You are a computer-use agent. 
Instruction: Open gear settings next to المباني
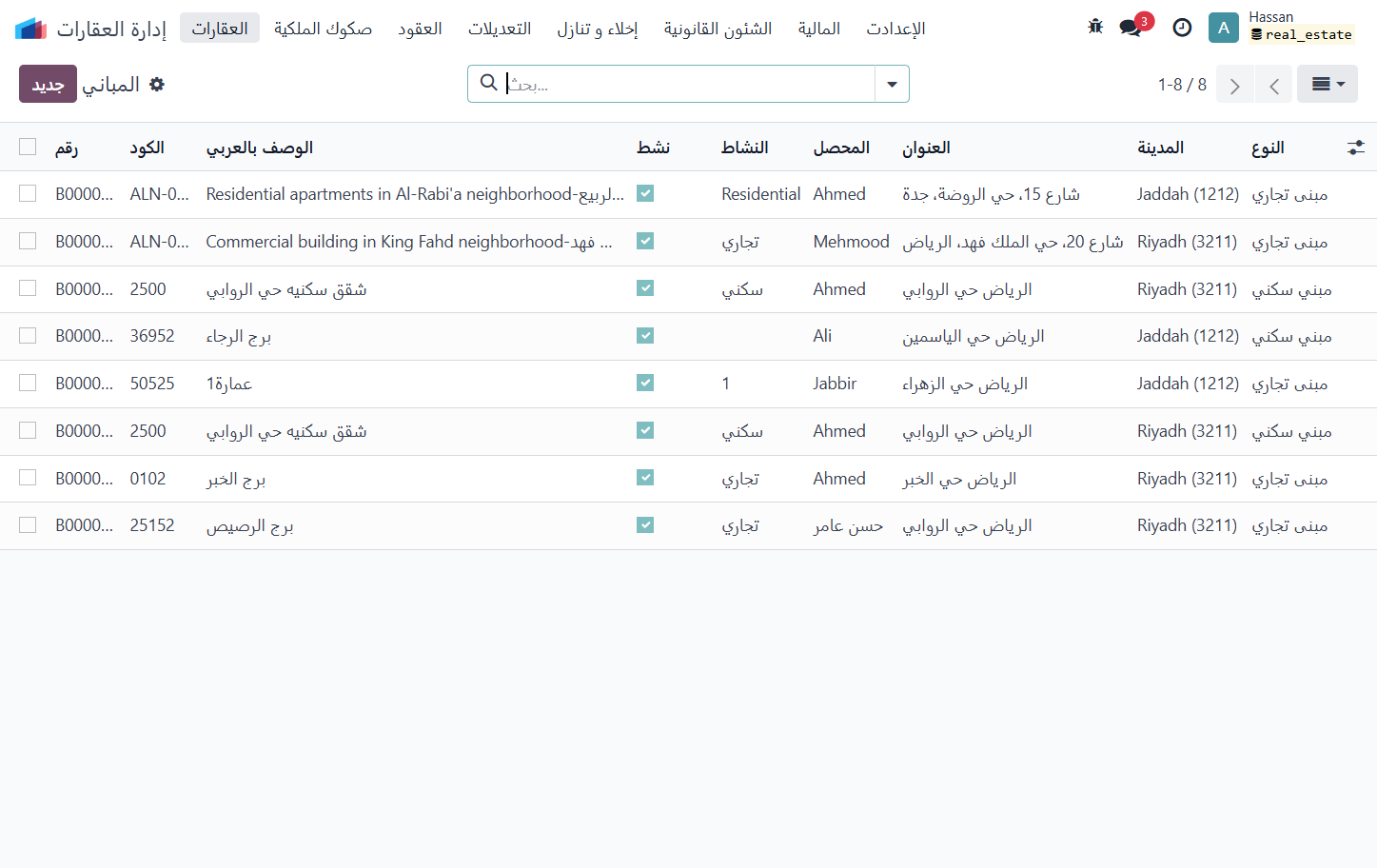[157, 85]
